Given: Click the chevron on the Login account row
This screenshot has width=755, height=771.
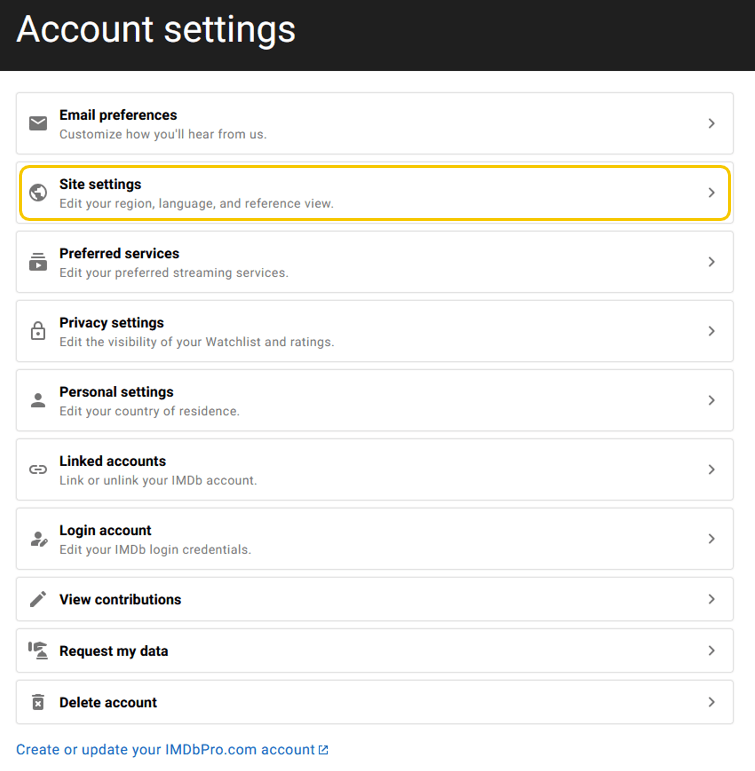Looking at the screenshot, I should [711, 539].
